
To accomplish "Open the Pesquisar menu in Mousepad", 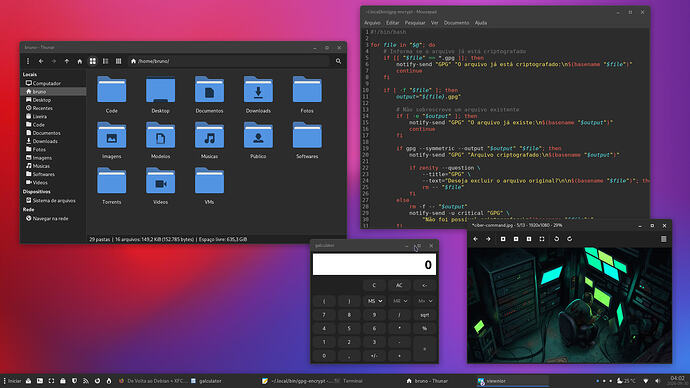I will [415, 22].
